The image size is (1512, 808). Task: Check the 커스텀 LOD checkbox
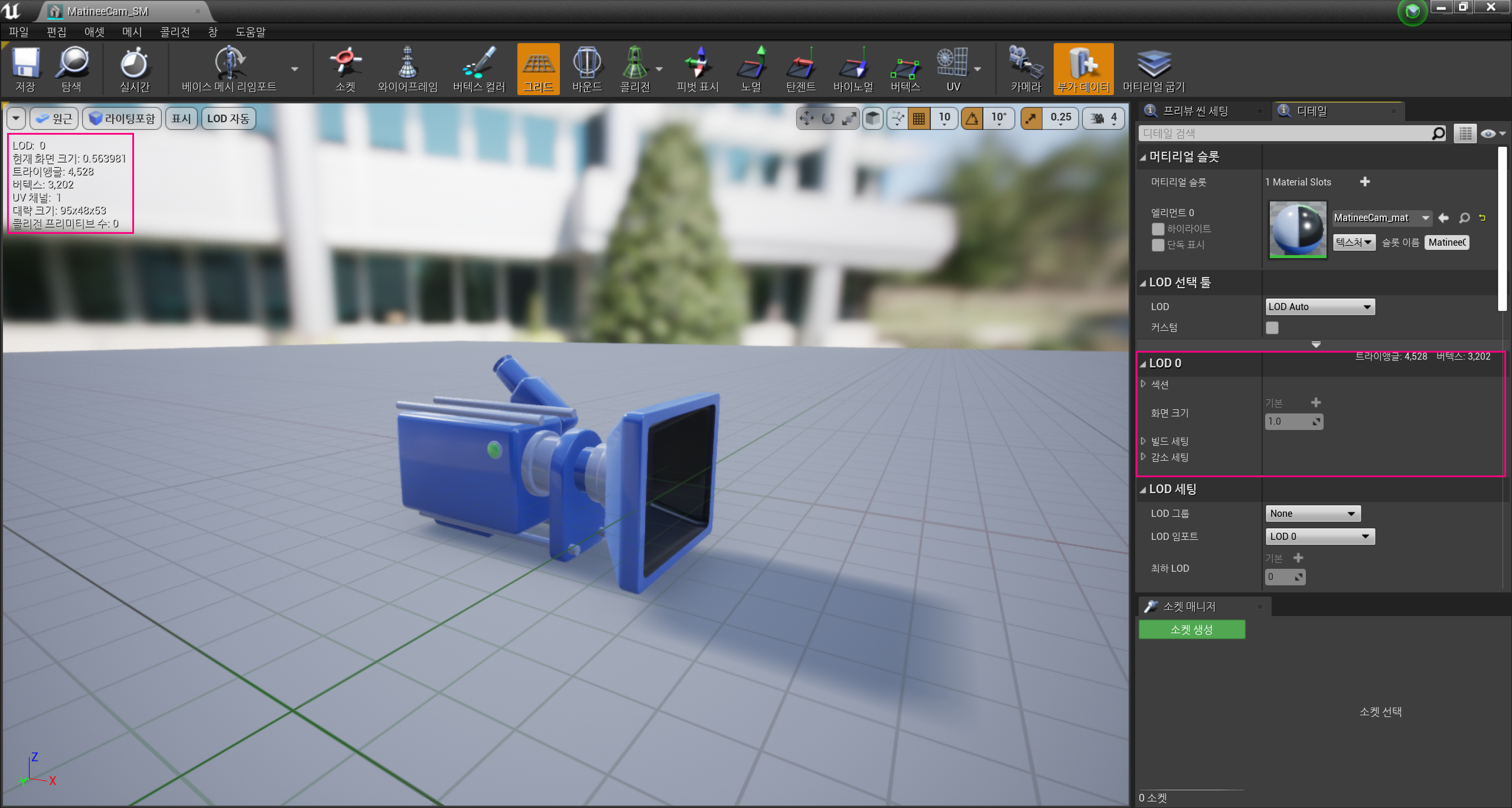[1272, 328]
